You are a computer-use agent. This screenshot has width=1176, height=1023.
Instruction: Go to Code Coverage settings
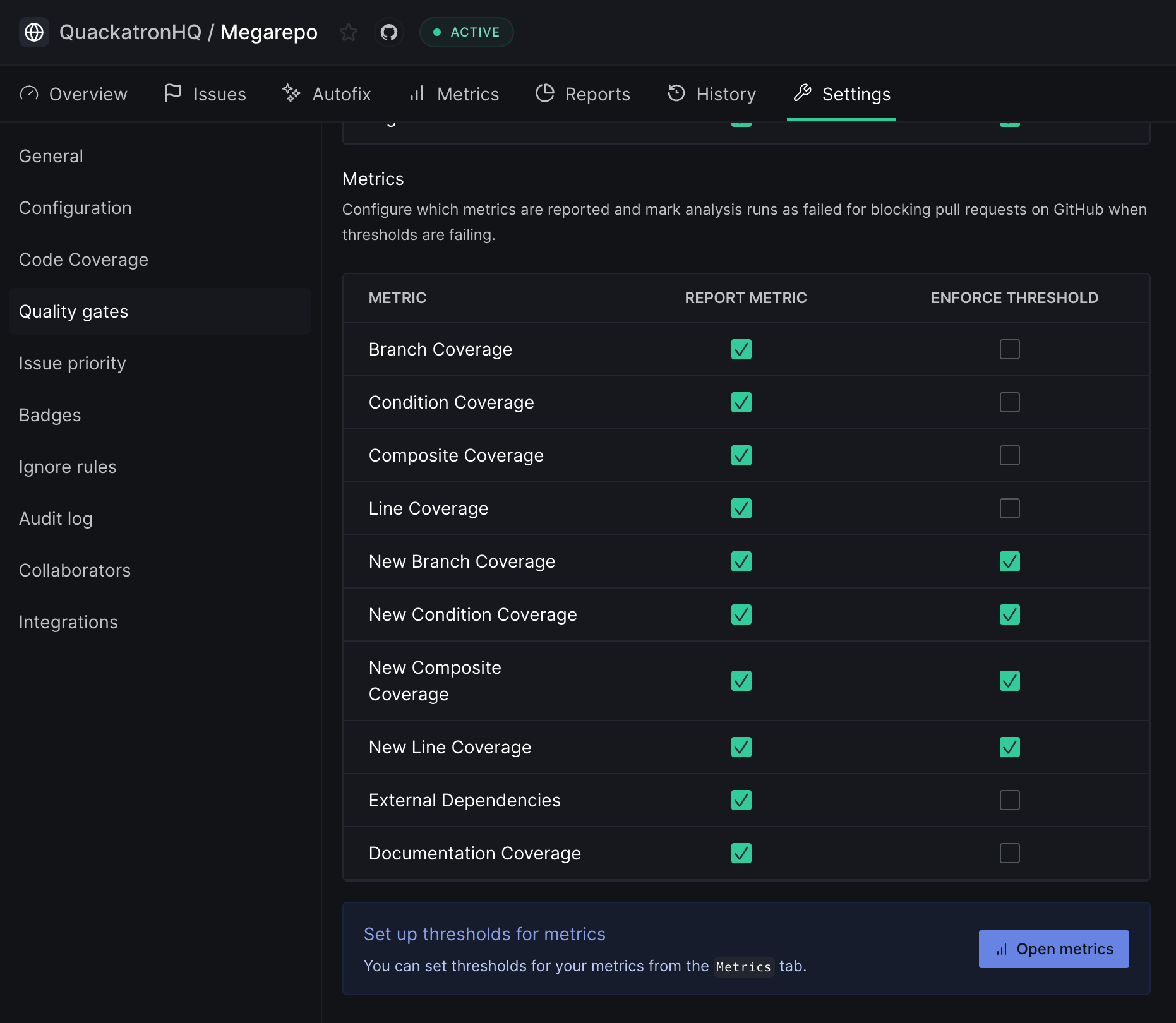pos(83,260)
